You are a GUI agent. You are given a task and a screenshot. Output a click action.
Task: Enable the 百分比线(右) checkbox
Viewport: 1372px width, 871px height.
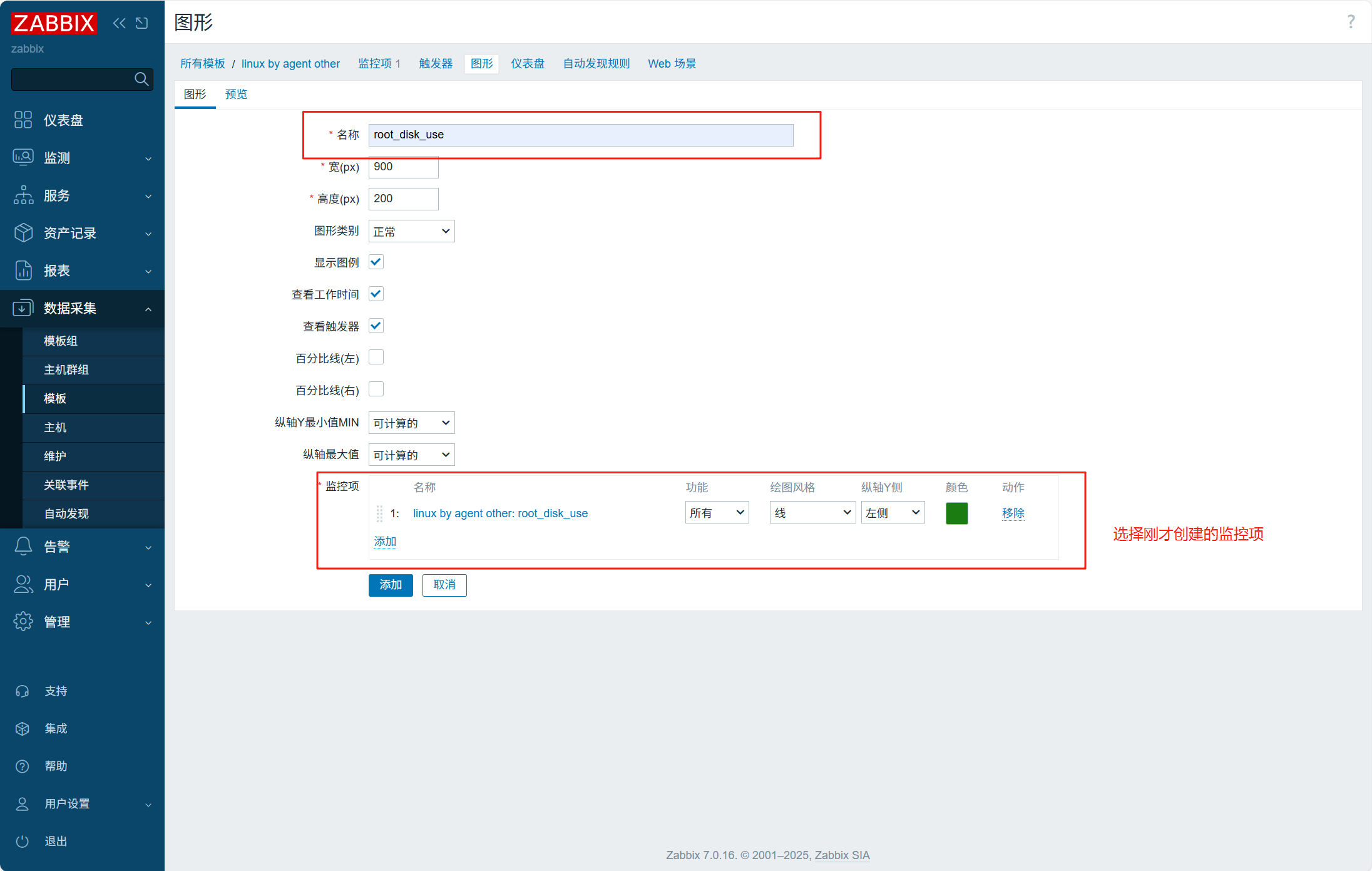pyautogui.click(x=376, y=389)
